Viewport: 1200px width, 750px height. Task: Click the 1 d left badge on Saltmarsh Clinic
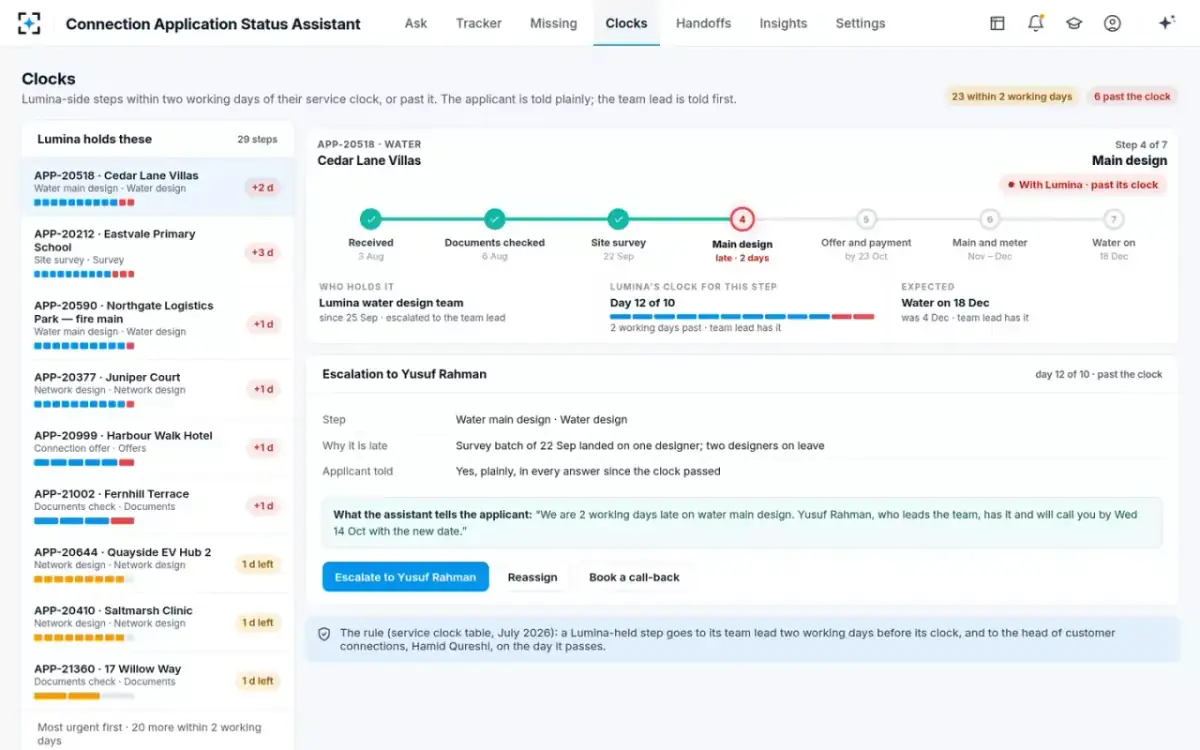257,623
